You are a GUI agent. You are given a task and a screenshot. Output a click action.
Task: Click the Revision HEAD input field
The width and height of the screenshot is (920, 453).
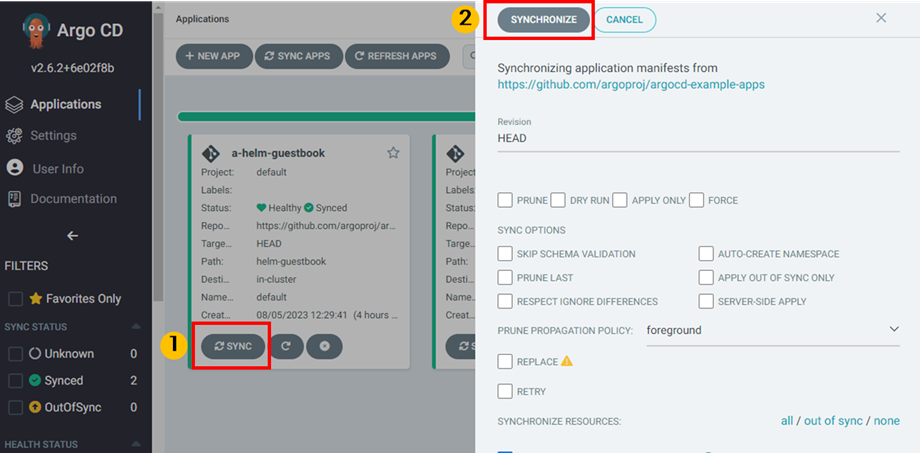point(698,139)
